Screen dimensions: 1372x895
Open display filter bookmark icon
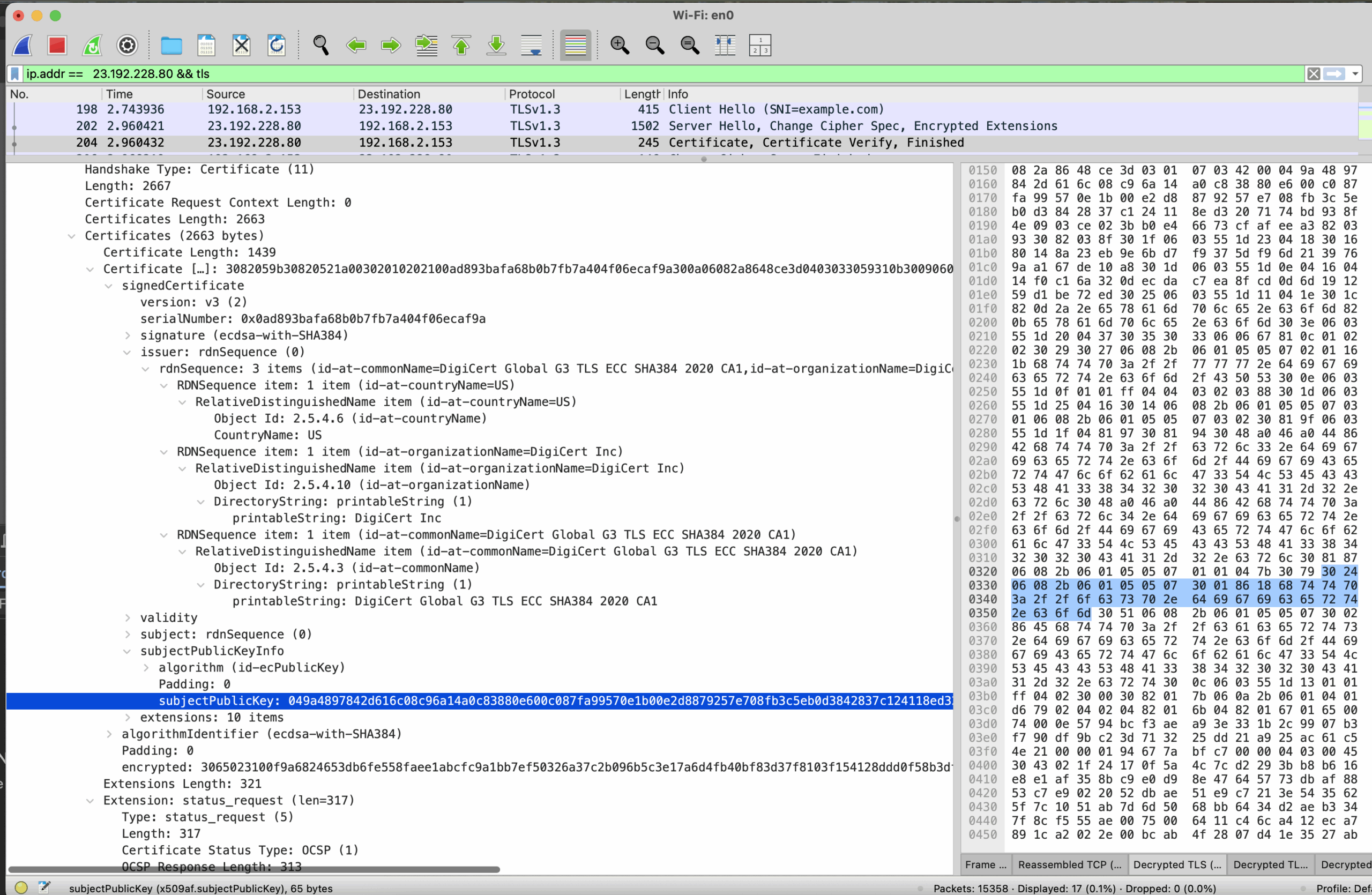pyautogui.click(x=16, y=74)
